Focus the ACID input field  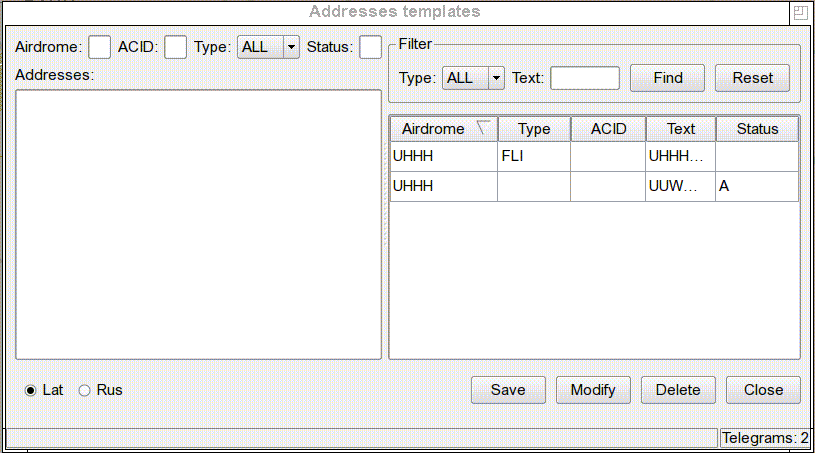[176, 47]
